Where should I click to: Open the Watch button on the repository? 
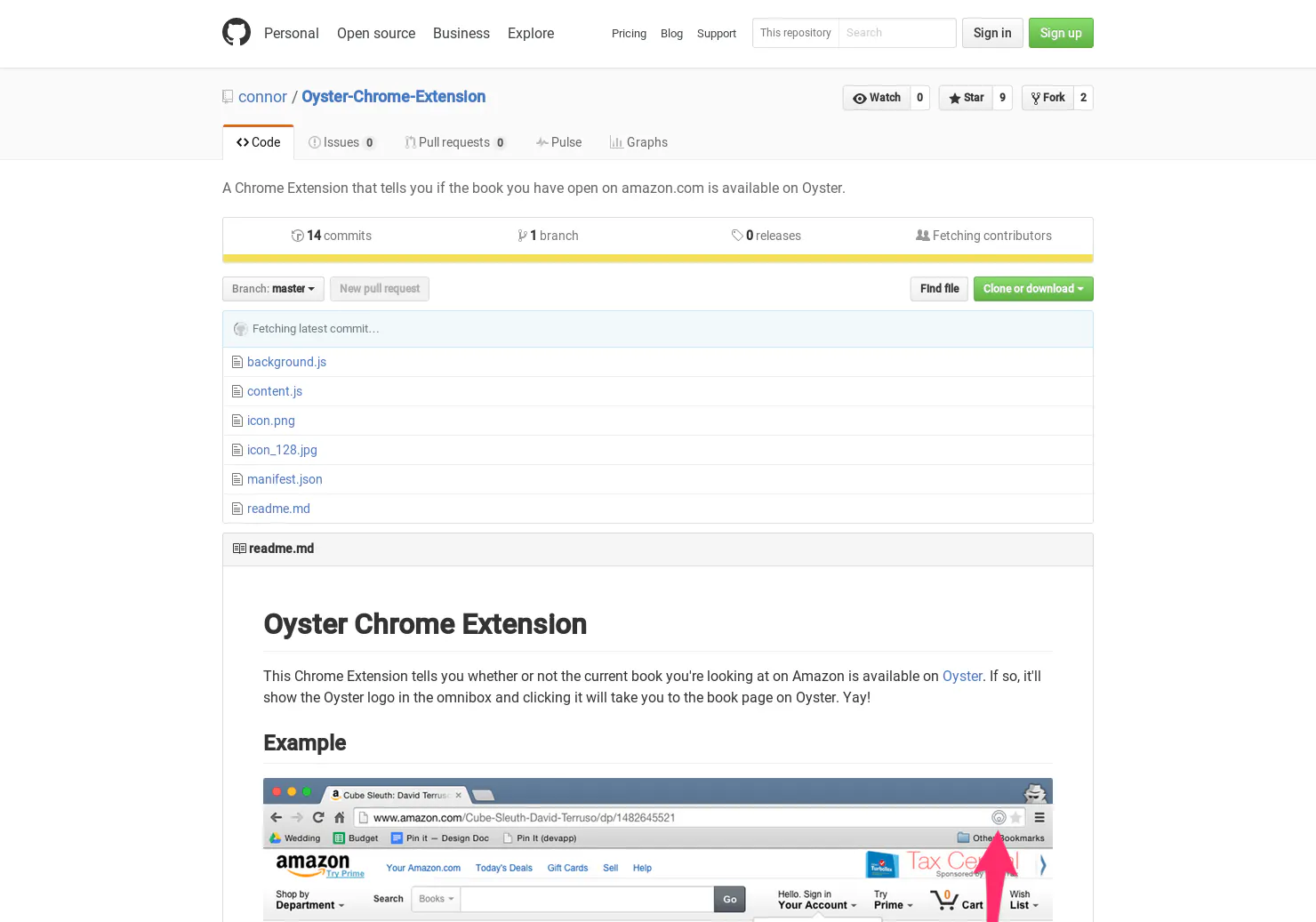tap(877, 98)
